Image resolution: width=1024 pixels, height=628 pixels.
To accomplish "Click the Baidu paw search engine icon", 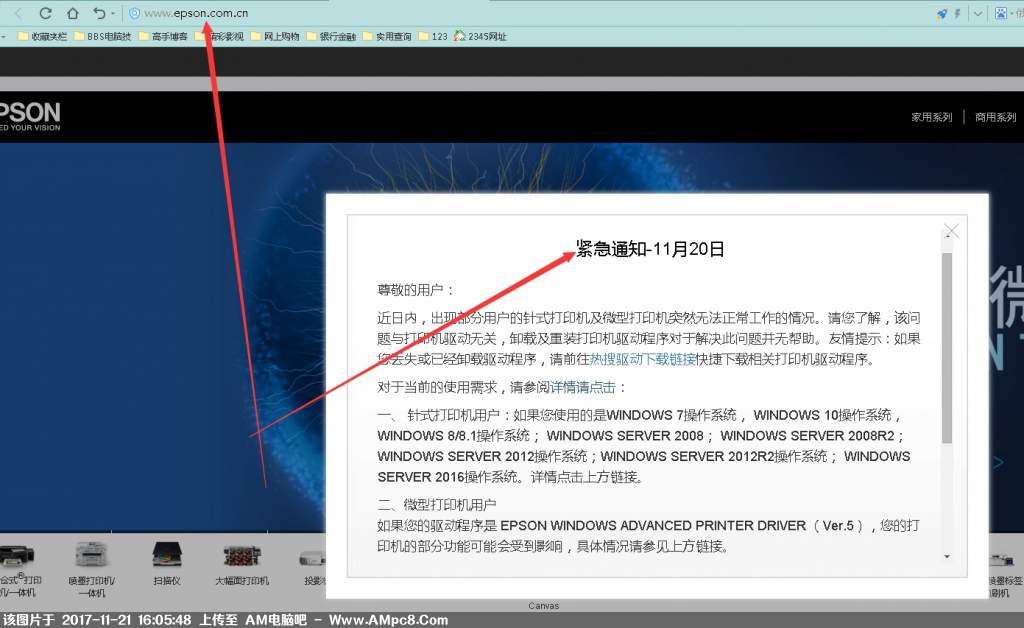I will pyautogui.click(x=1000, y=13).
